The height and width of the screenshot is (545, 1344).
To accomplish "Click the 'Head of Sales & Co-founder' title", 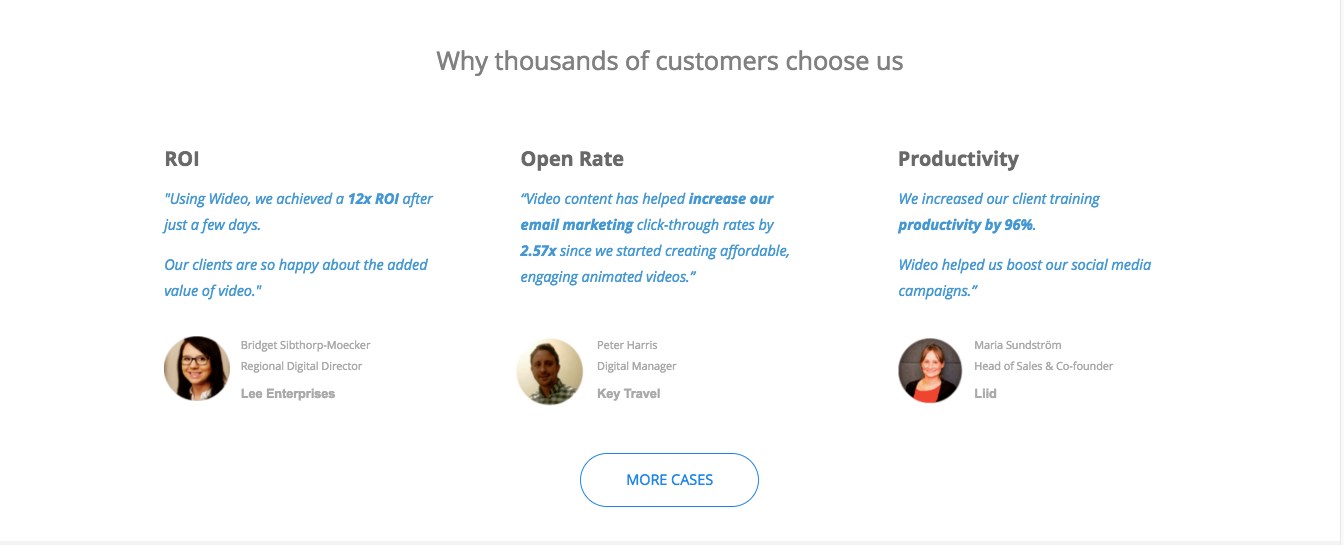I will coord(1043,366).
